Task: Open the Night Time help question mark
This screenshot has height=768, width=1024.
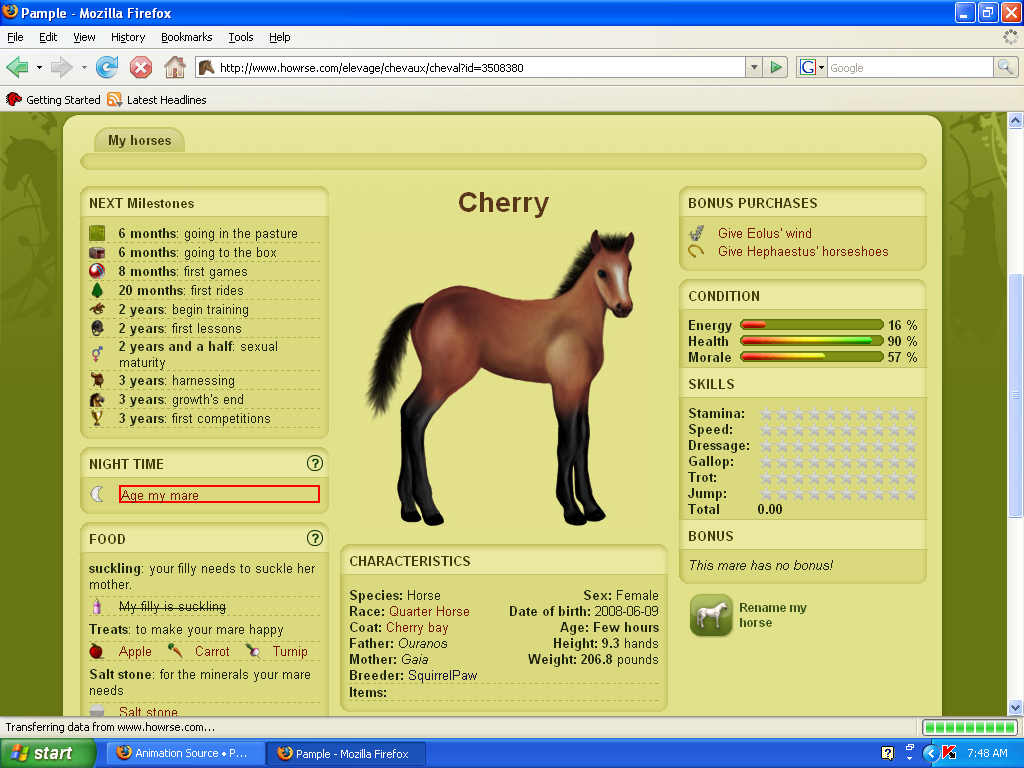Action: point(315,464)
